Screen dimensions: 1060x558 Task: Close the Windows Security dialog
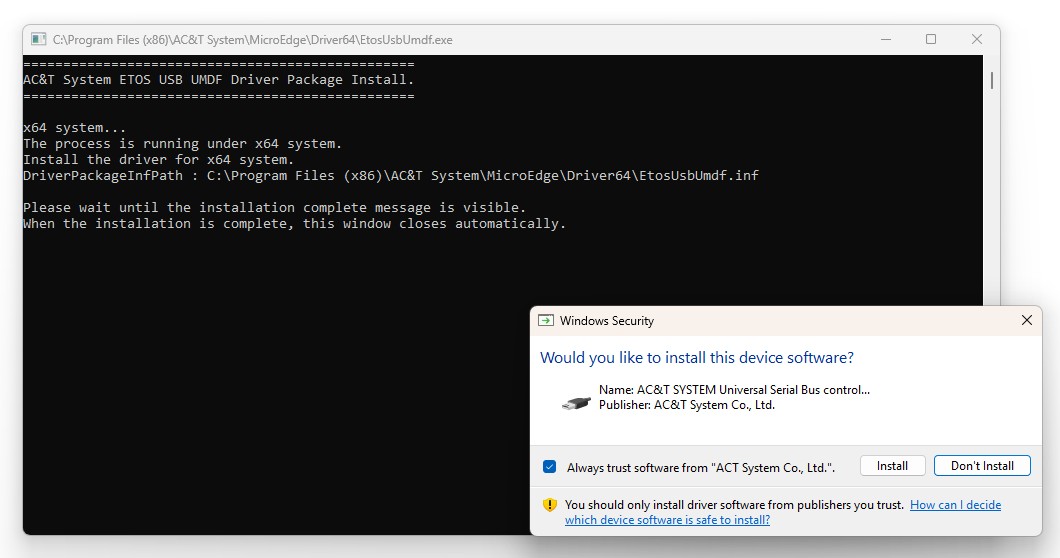(1027, 320)
